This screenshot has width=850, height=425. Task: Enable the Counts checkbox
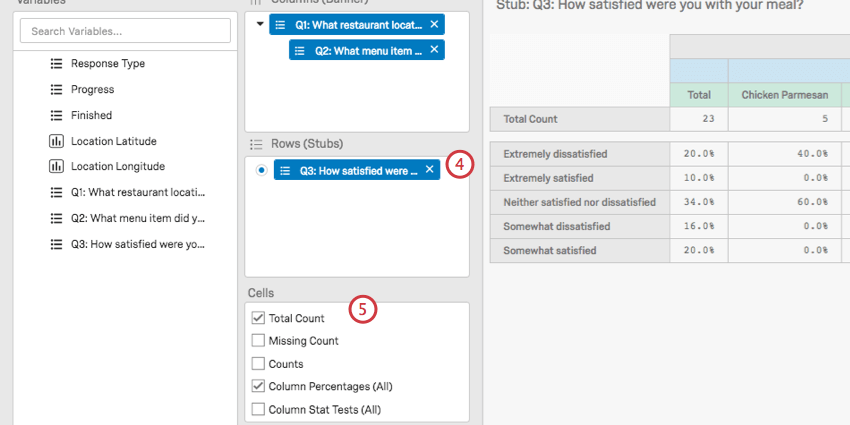pos(259,364)
